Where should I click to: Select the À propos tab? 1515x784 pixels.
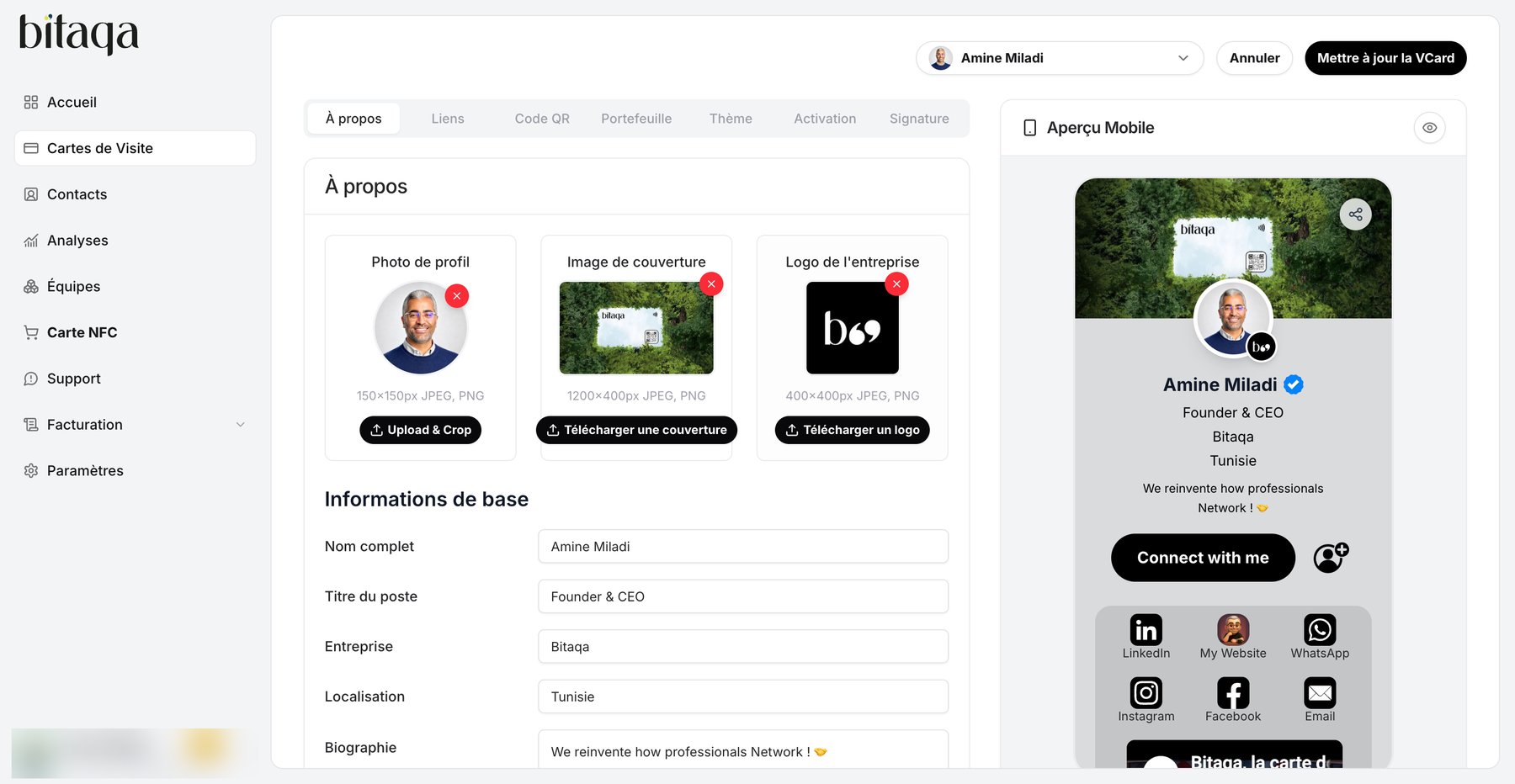tap(353, 119)
